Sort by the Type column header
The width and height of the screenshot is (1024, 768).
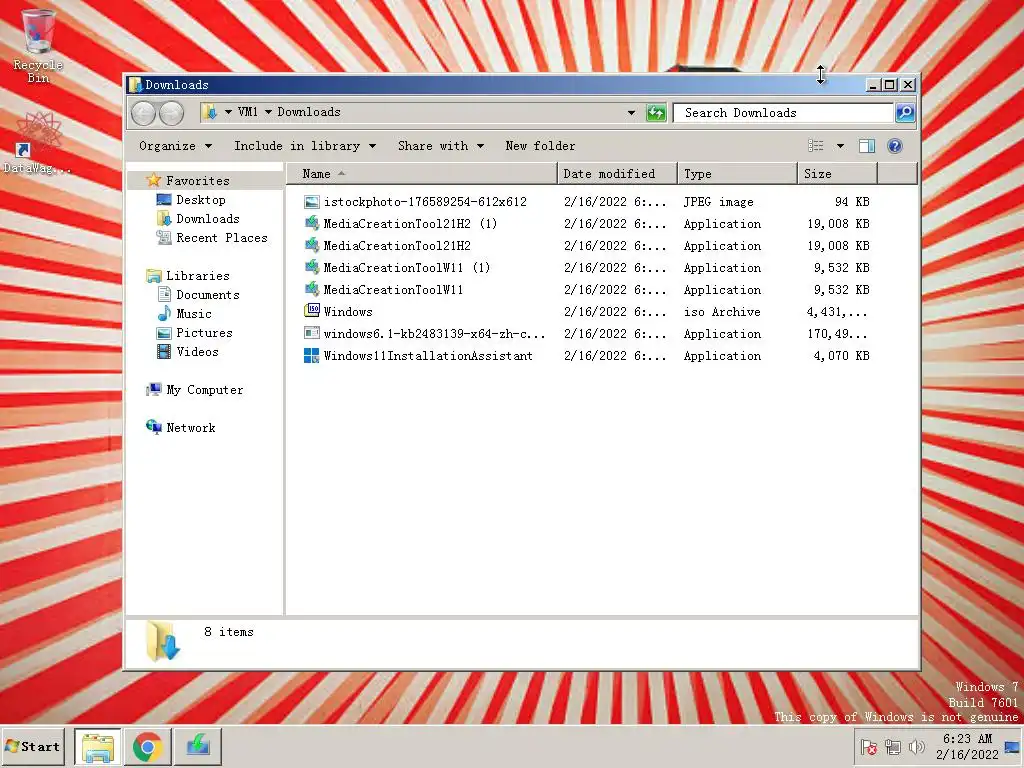(x=737, y=174)
